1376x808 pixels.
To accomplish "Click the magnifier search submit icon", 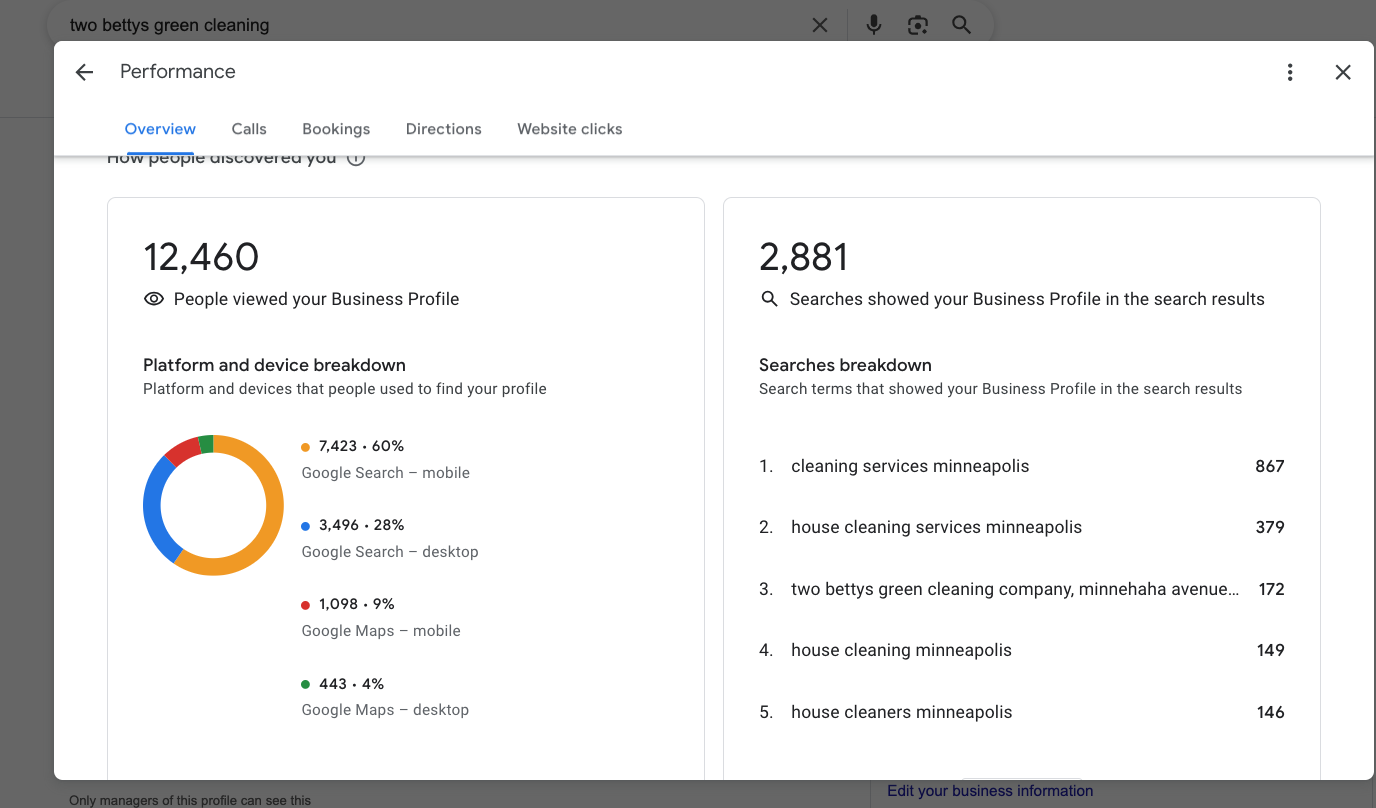I will (961, 25).
